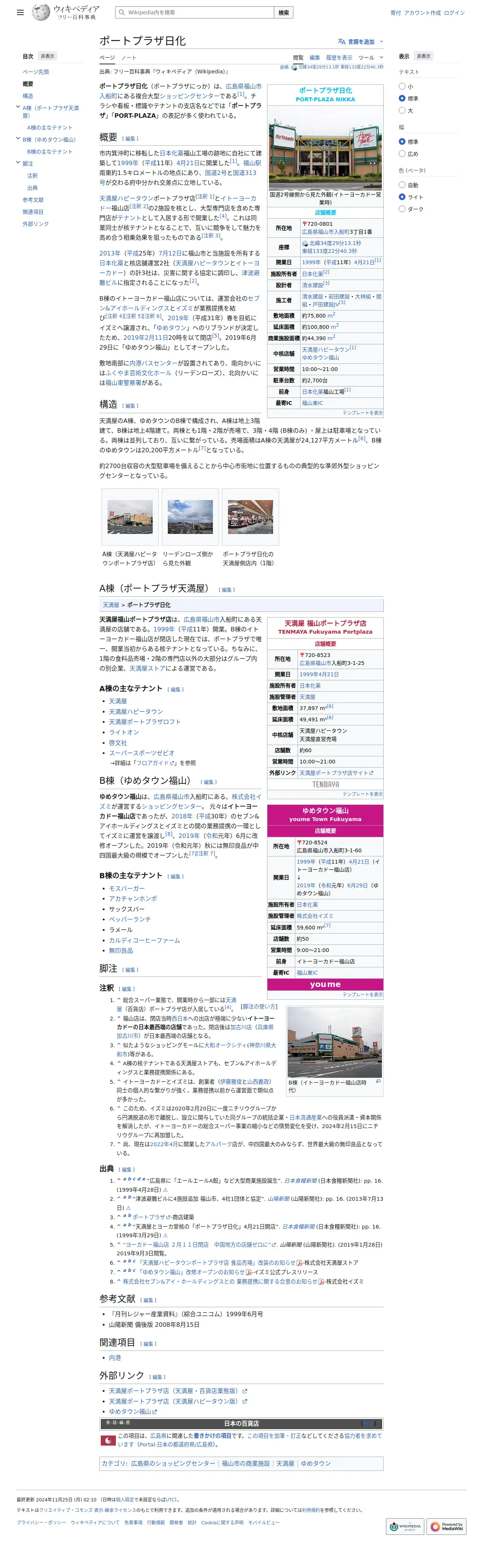Viewport: 483px width, 1568px height.
Task: Open the モバイルビュー footer link
Action: coord(264,1522)
